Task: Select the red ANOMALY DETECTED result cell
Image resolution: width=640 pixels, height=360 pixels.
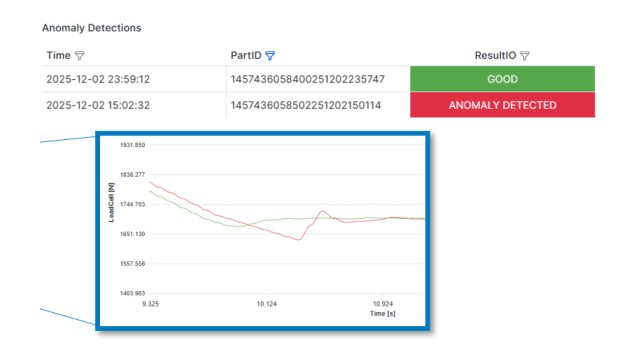Action: click(502, 105)
